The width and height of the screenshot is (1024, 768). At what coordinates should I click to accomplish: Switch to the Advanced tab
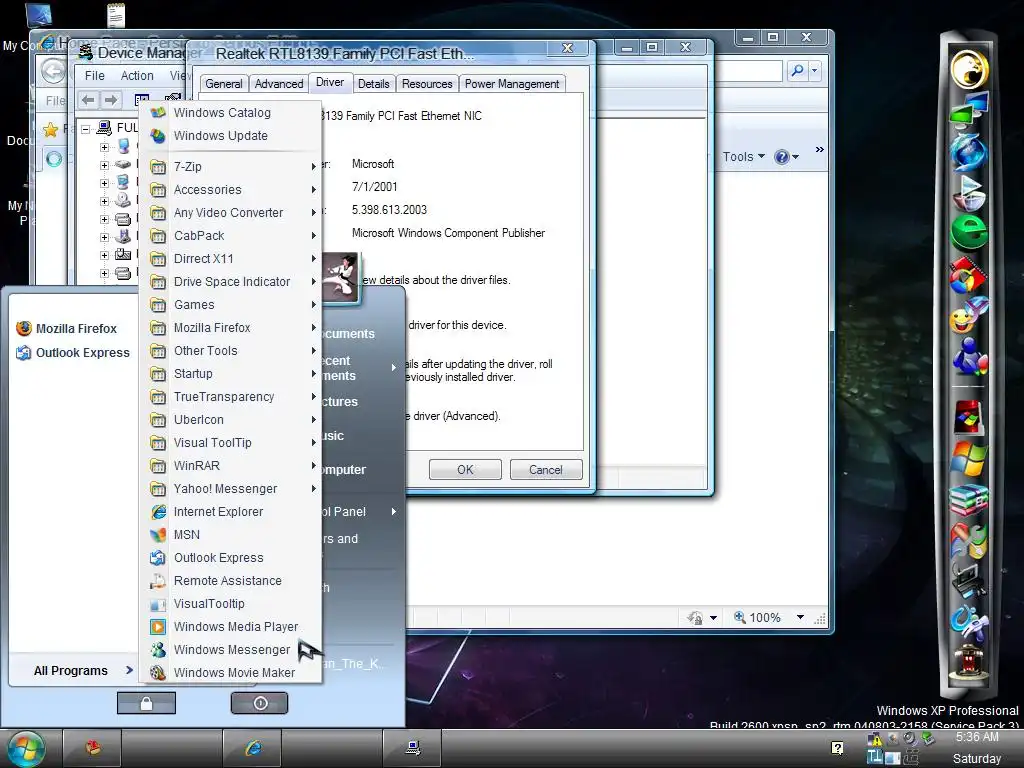point(279,84)
